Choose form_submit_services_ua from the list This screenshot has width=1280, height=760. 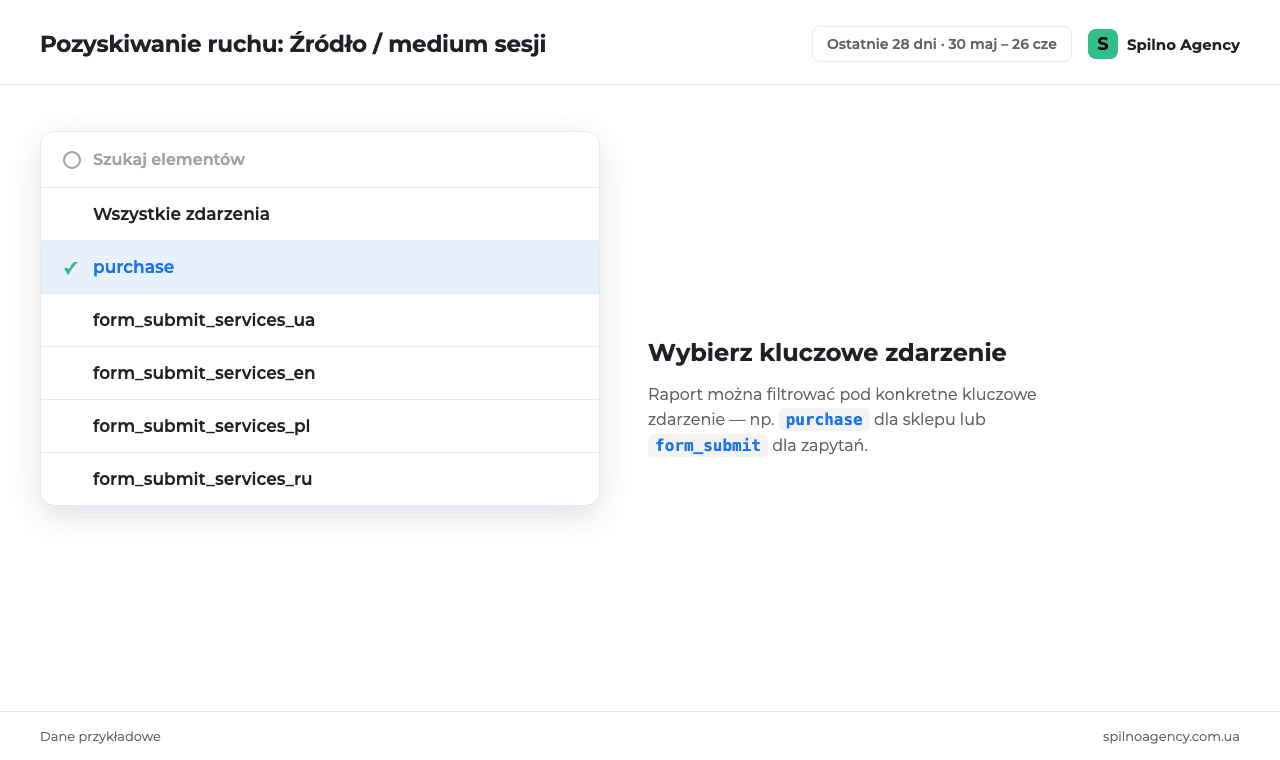tap(320, 320)
